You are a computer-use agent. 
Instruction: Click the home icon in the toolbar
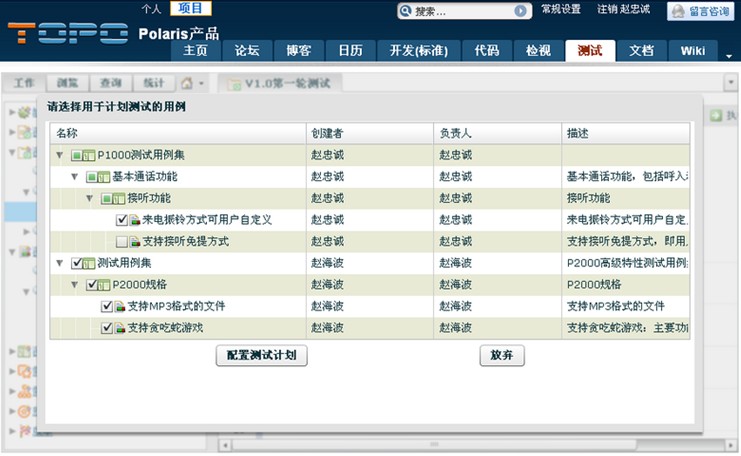[x=187, y=83]
